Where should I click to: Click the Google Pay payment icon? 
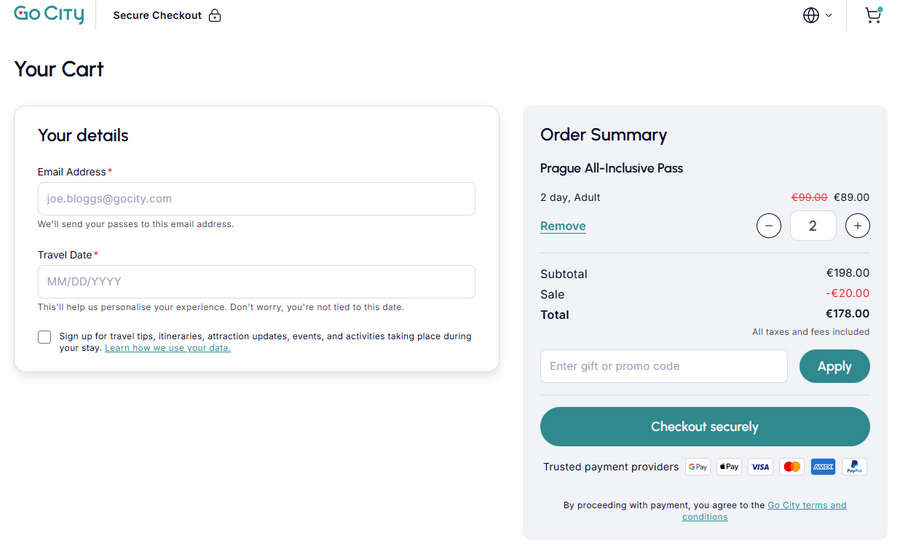[x=698, y=467]
